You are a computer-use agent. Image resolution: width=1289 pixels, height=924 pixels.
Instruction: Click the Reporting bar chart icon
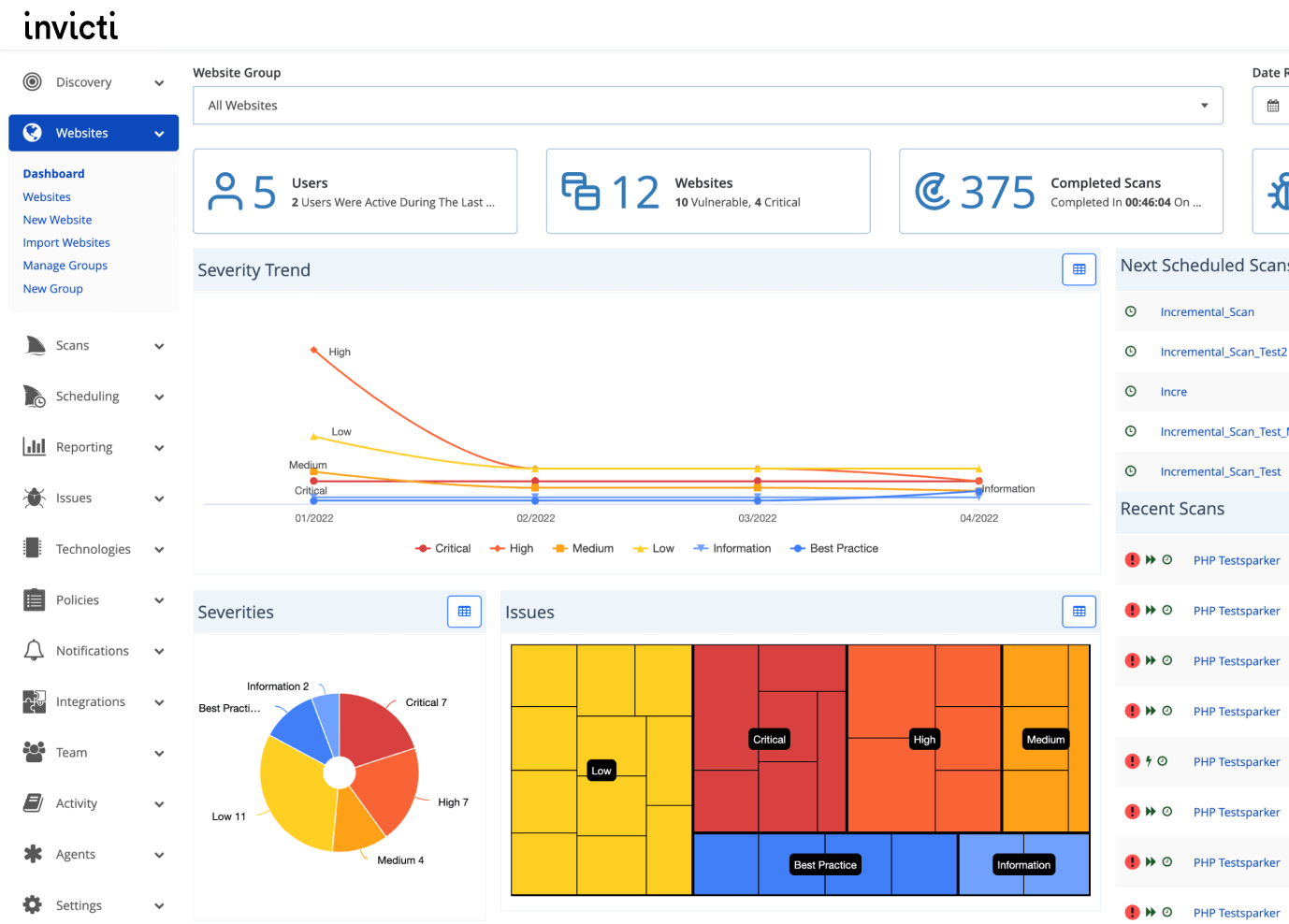[35, 447]
